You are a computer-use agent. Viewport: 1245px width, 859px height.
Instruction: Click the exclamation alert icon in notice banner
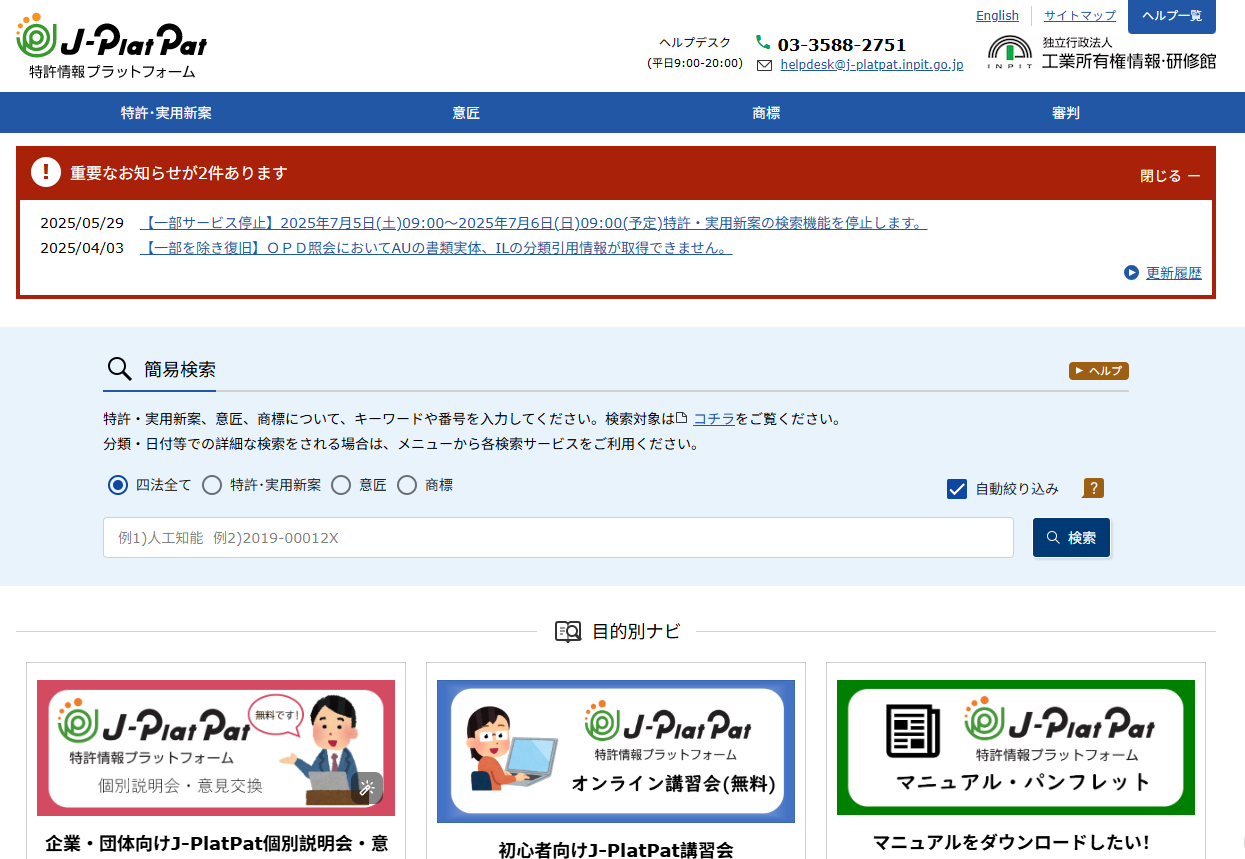[x=46, y=172]
